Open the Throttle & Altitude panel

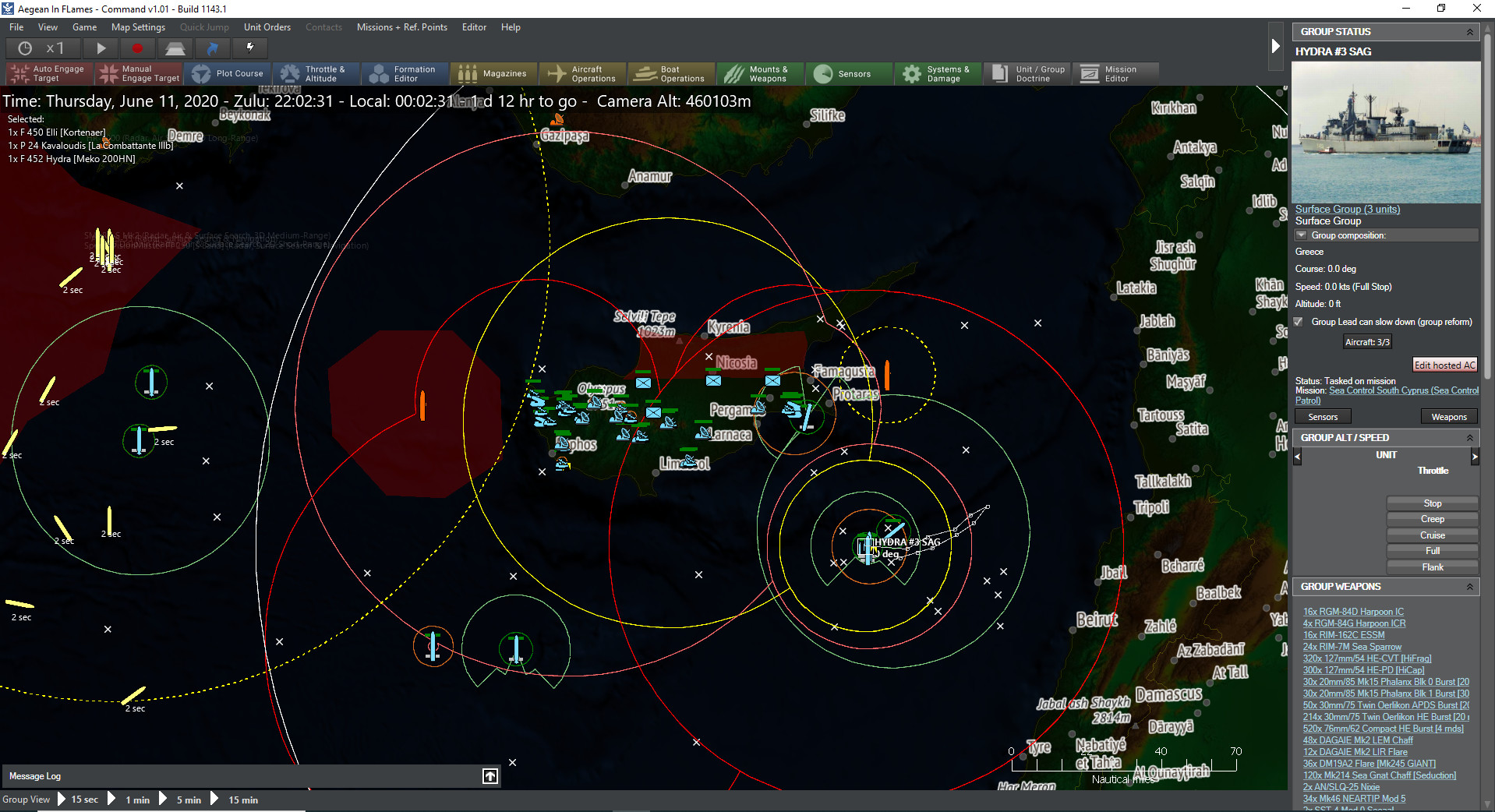point(316,73)
